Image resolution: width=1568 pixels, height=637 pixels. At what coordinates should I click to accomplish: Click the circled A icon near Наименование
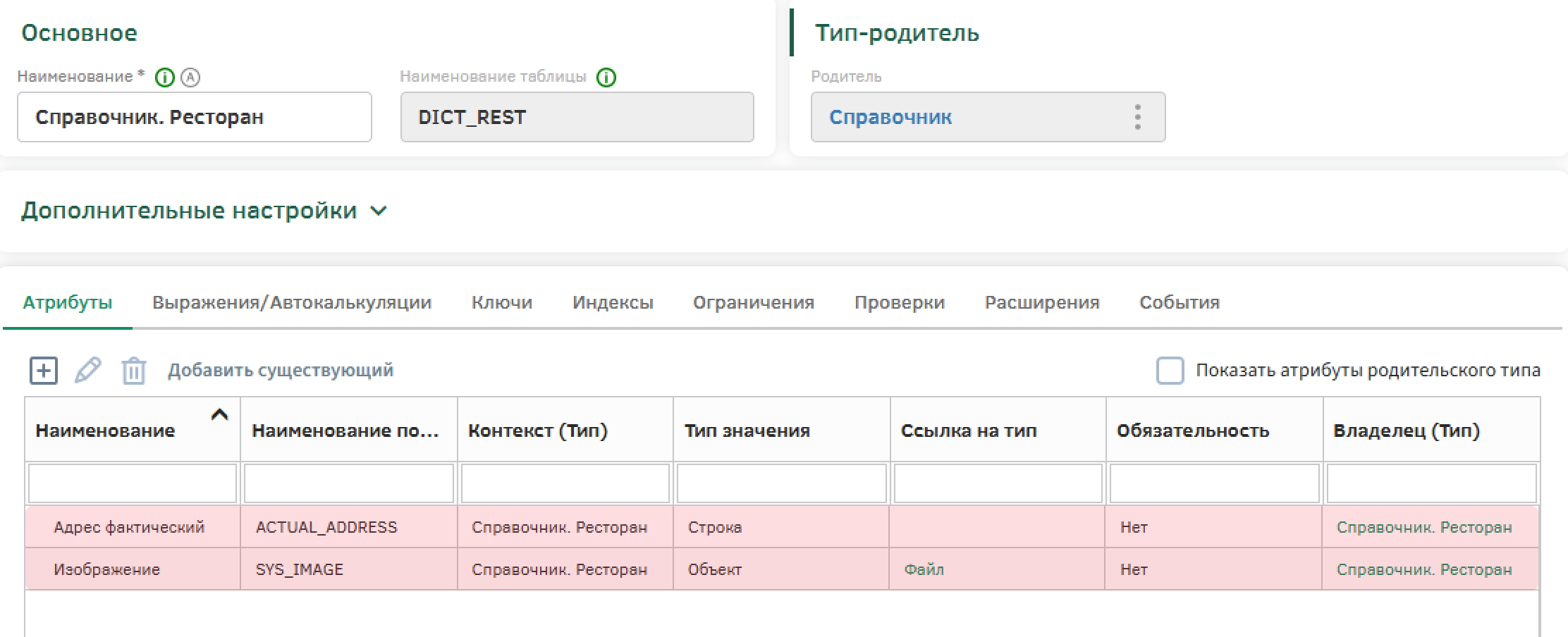coord(190,78)
